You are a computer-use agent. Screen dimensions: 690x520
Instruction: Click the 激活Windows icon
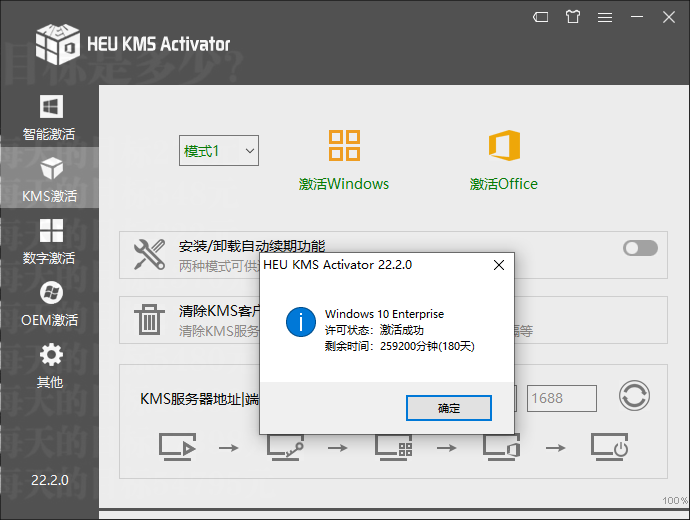click(x=344, y=146)
